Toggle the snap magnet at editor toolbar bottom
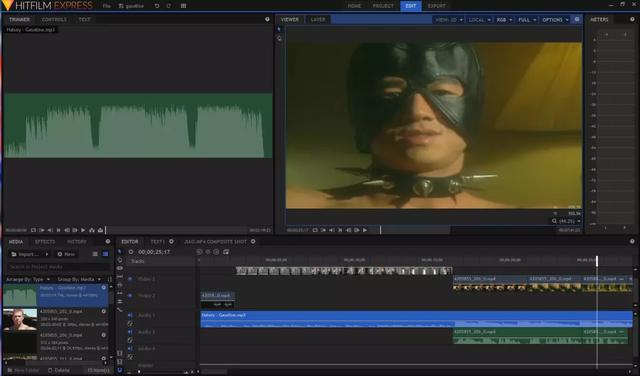The height and width of the screenshot is (376, 640). 120,370
